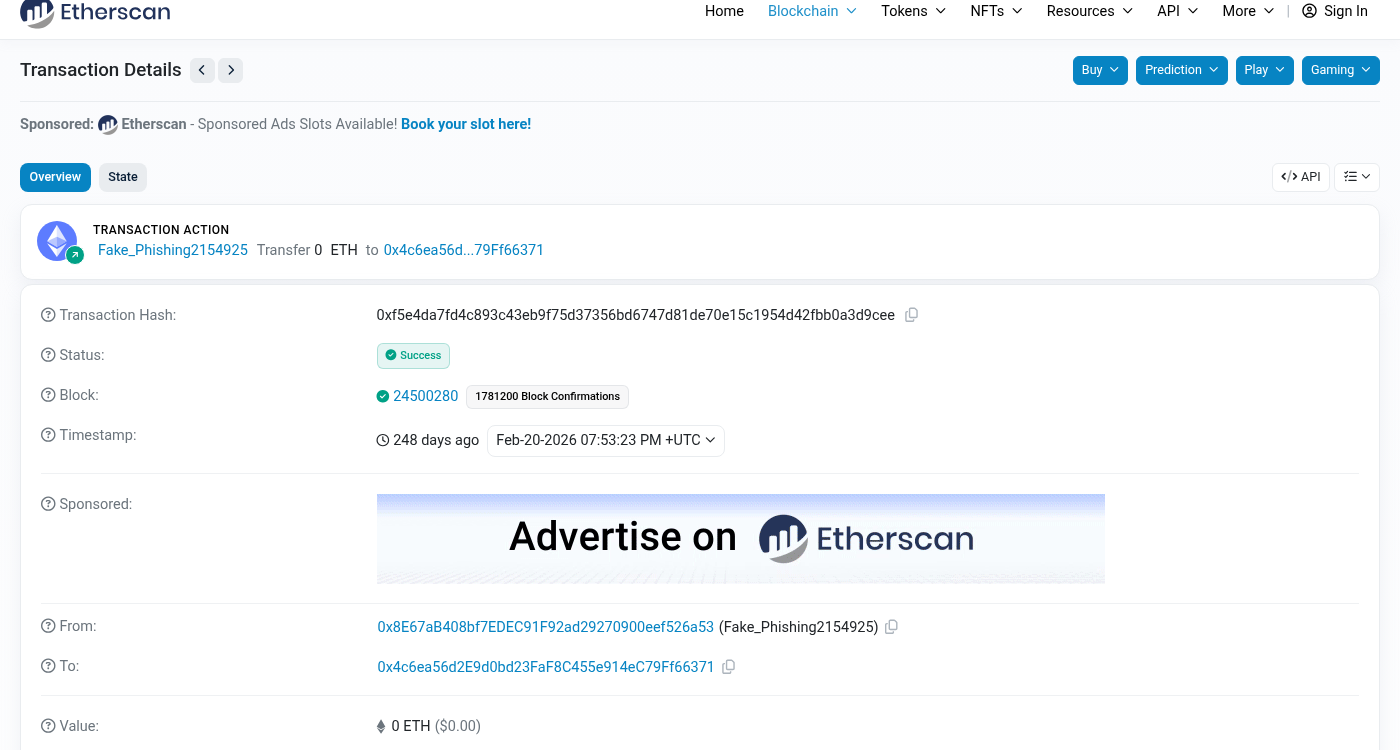Expand the NFTs menu
The height and width of the screenshot is (750, 1400).
click(x=996, y=11)
